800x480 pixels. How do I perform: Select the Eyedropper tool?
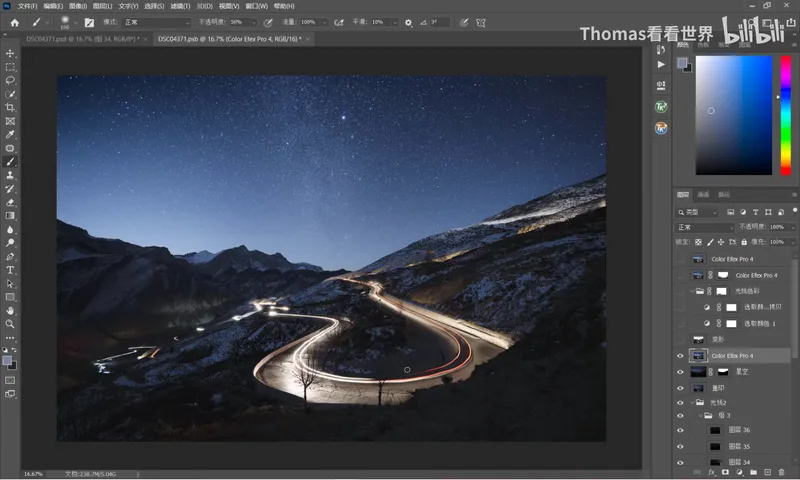pyautogui.click(x=10, y=135)
